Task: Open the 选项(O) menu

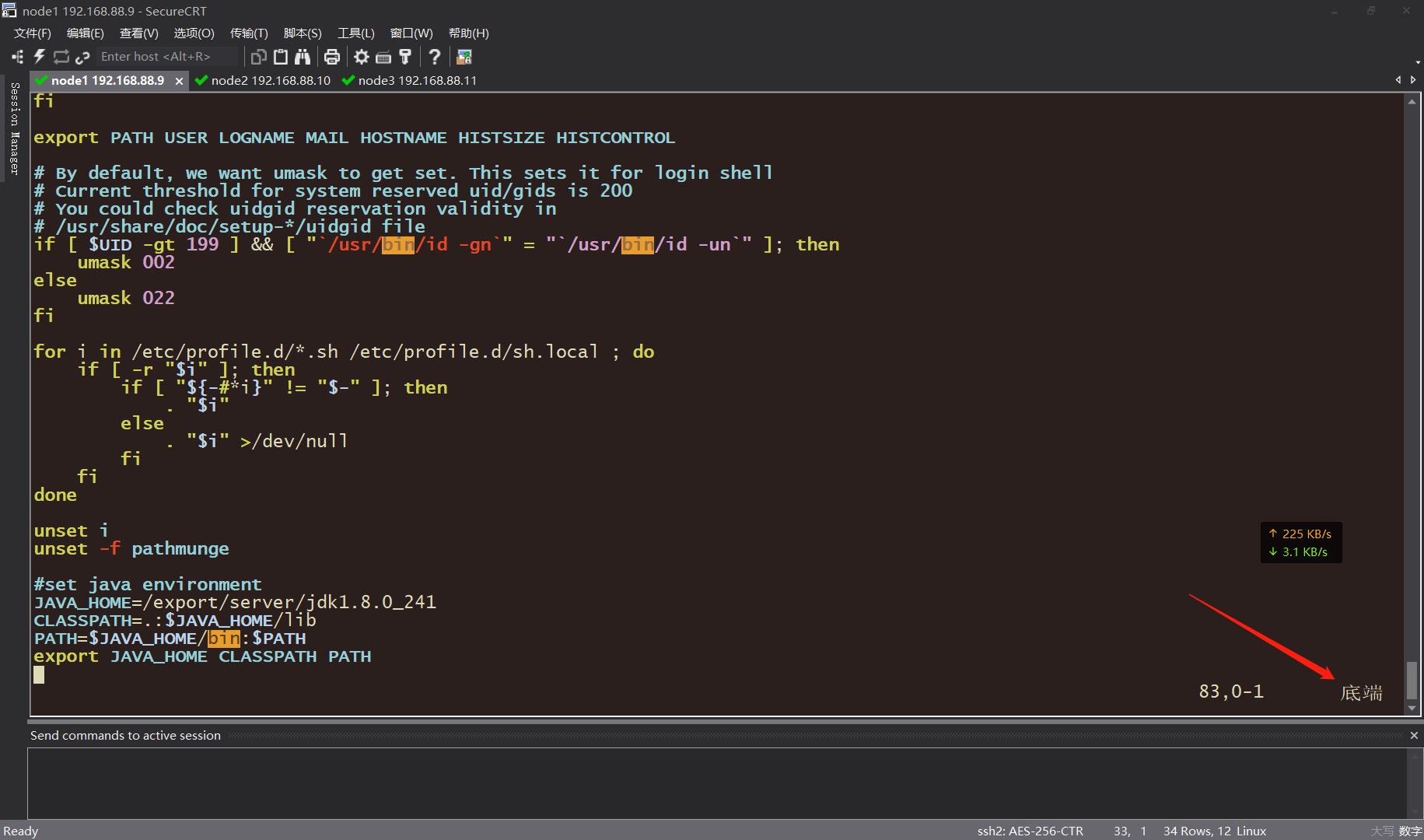Action: click(x=194, y=33)
